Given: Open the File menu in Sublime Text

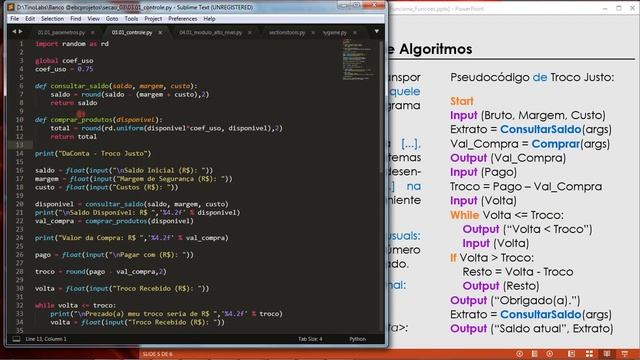Looking at the screenshot, I should pos(14,19).
